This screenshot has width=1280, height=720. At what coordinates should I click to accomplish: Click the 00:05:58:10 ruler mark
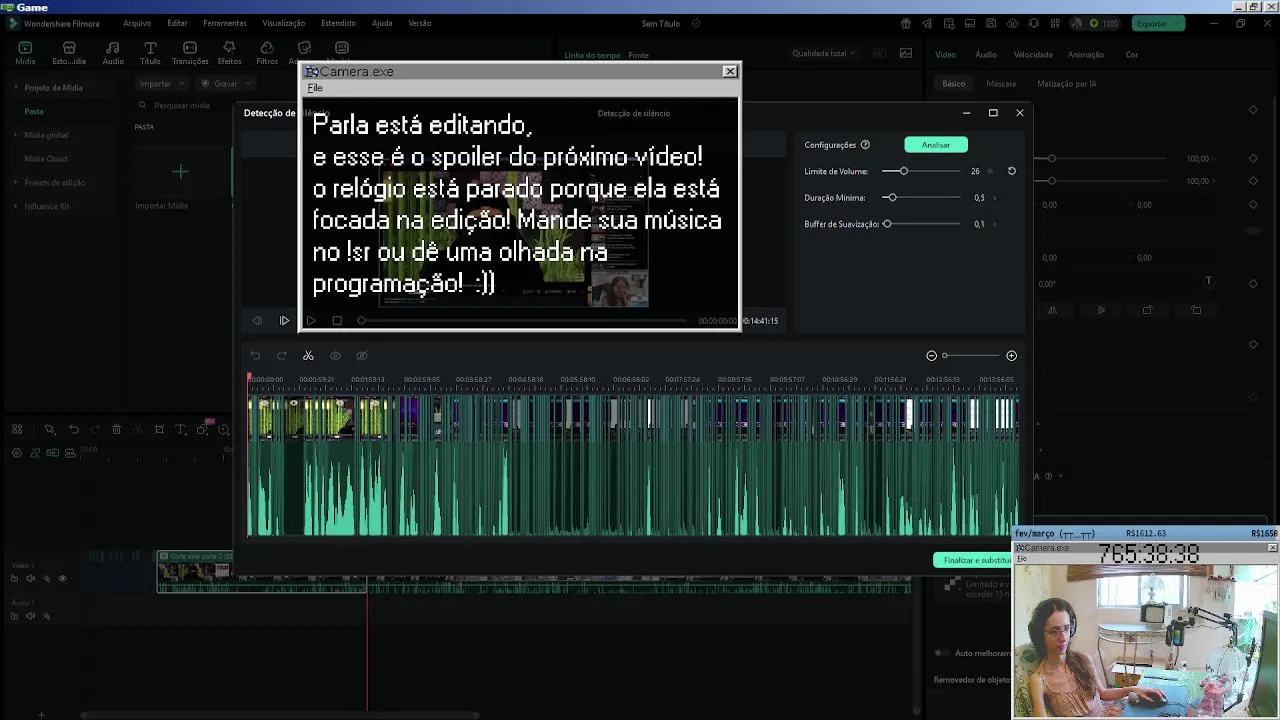[578, 380]
